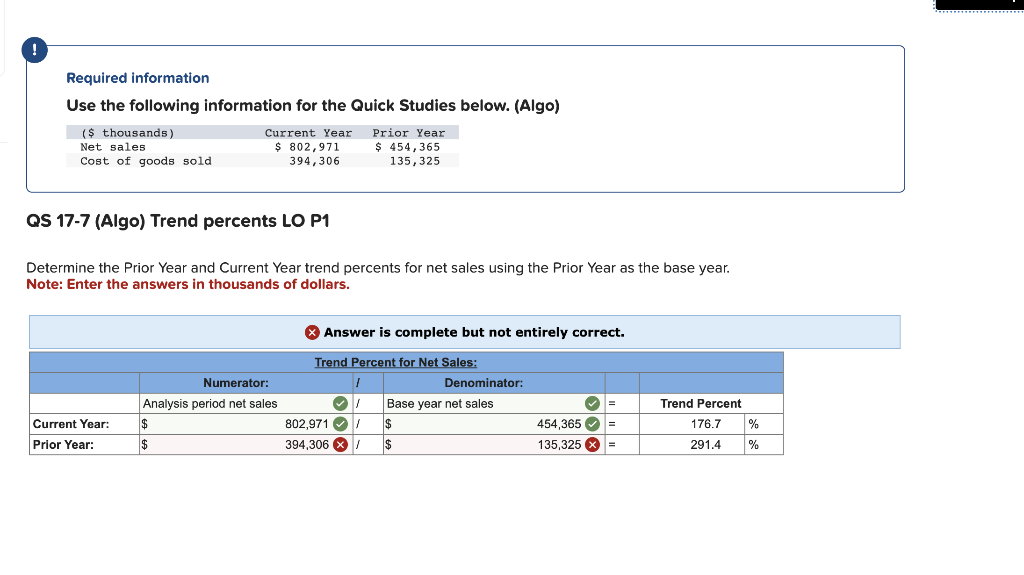1024x575 pixels.
Task: Click the red X icon beside 'Answer is complete'
Action: pos(312,333)
